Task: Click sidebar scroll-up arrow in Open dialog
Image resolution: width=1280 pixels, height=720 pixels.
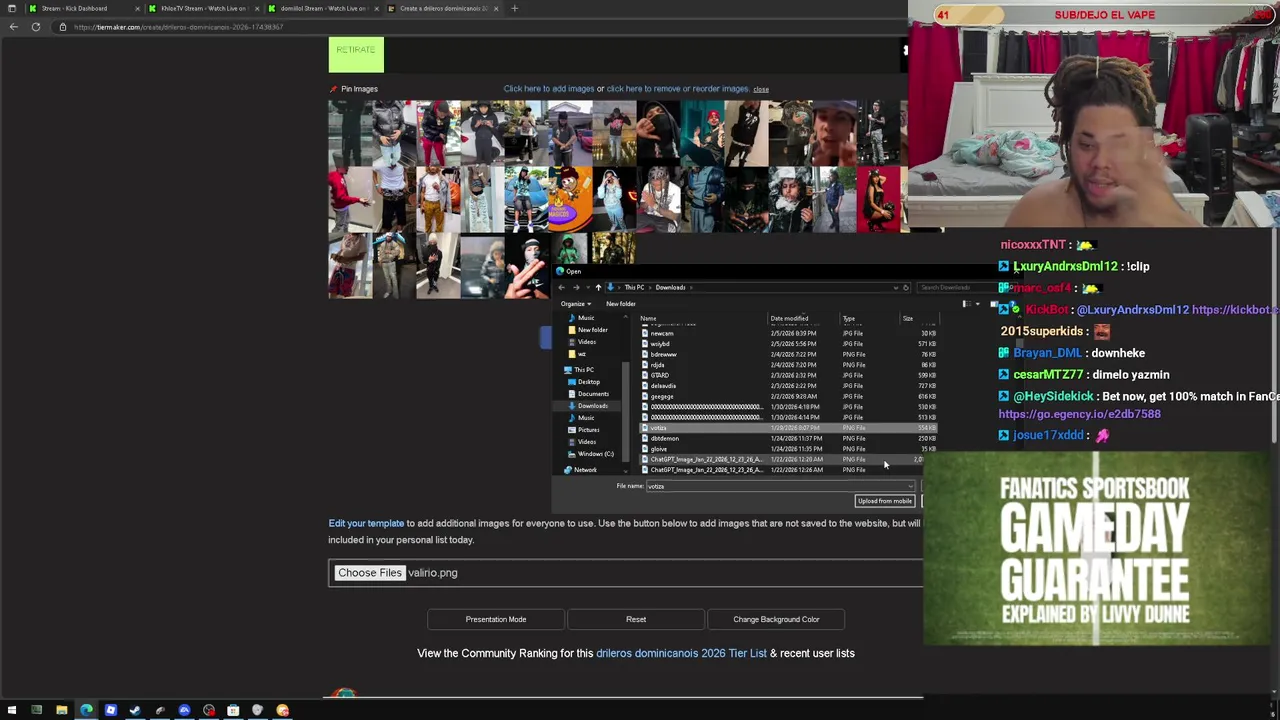Action: tap(626, 317)
